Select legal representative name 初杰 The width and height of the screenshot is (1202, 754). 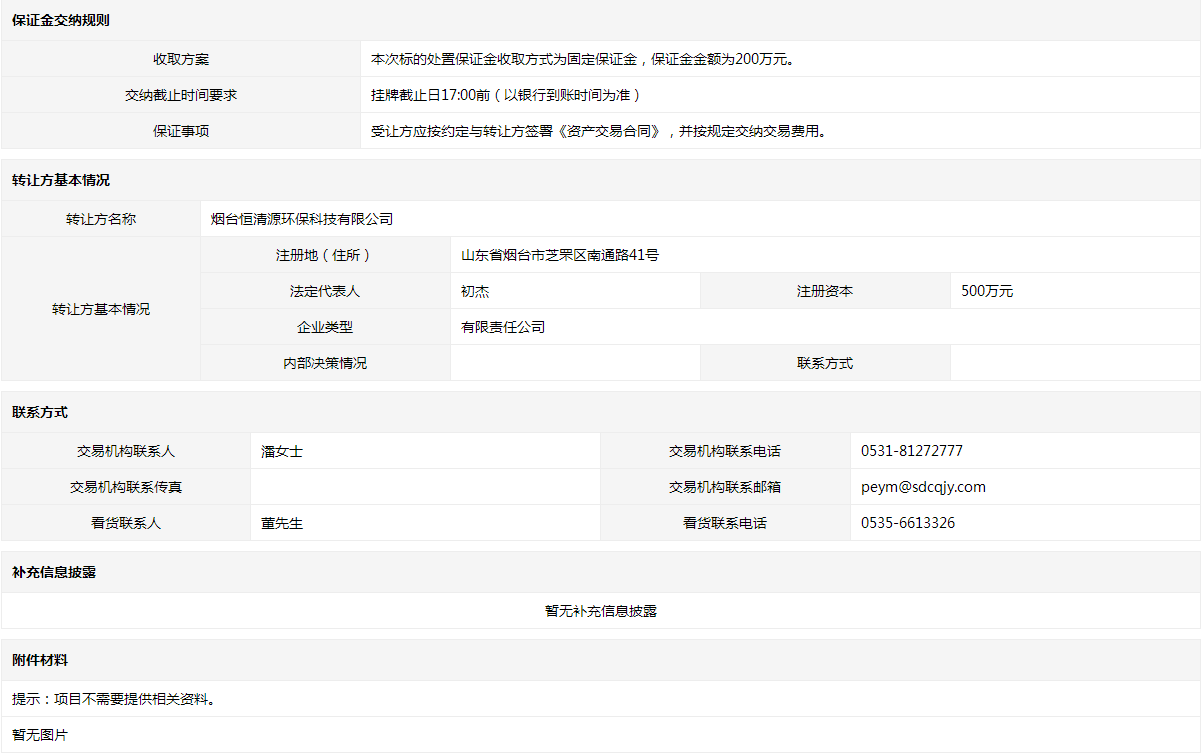click(475, 291)
